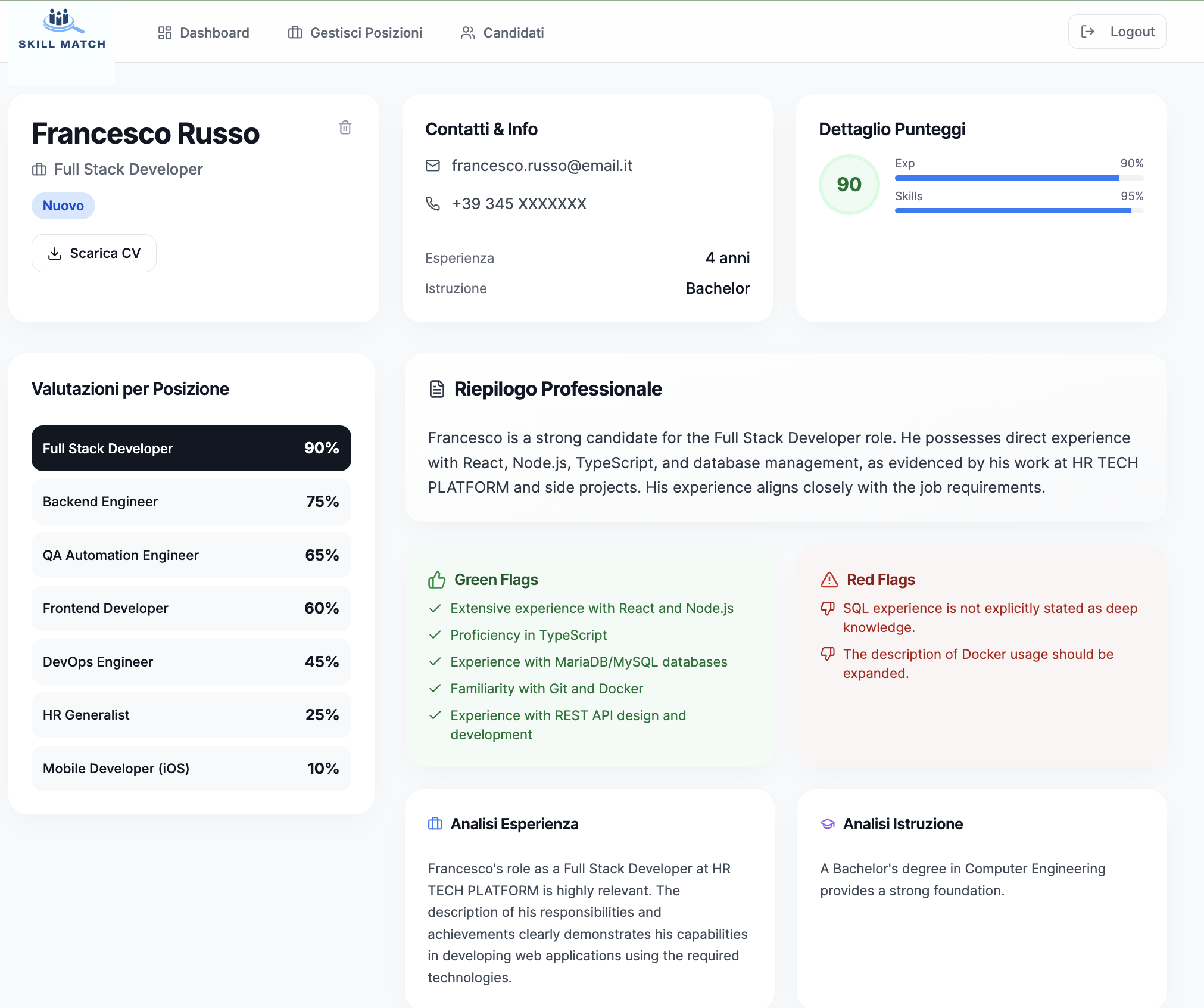Click the document icon beside Riepilogo Professionale
The image size is (1204, 1008).
(437, 389)
